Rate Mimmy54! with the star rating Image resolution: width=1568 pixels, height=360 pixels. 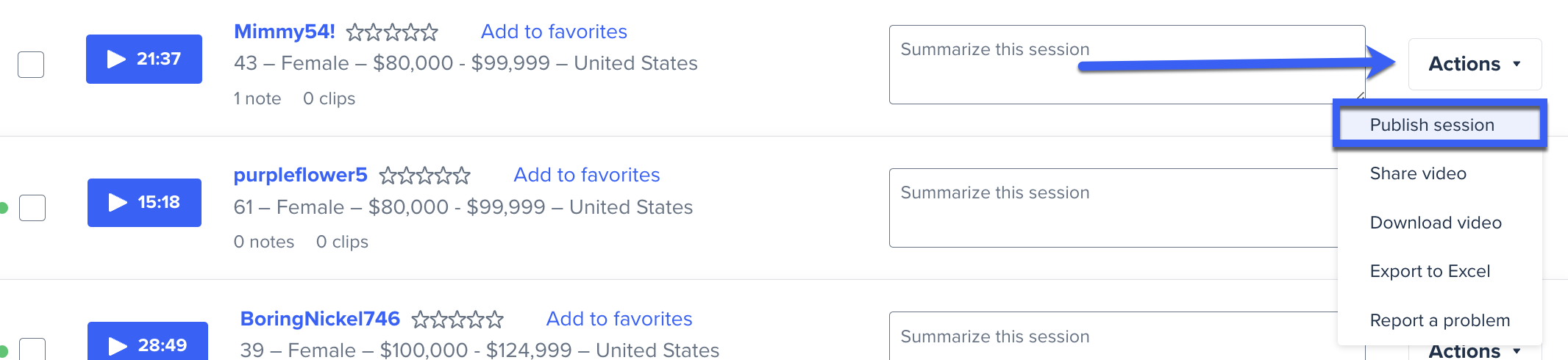(x=392, y=32)
